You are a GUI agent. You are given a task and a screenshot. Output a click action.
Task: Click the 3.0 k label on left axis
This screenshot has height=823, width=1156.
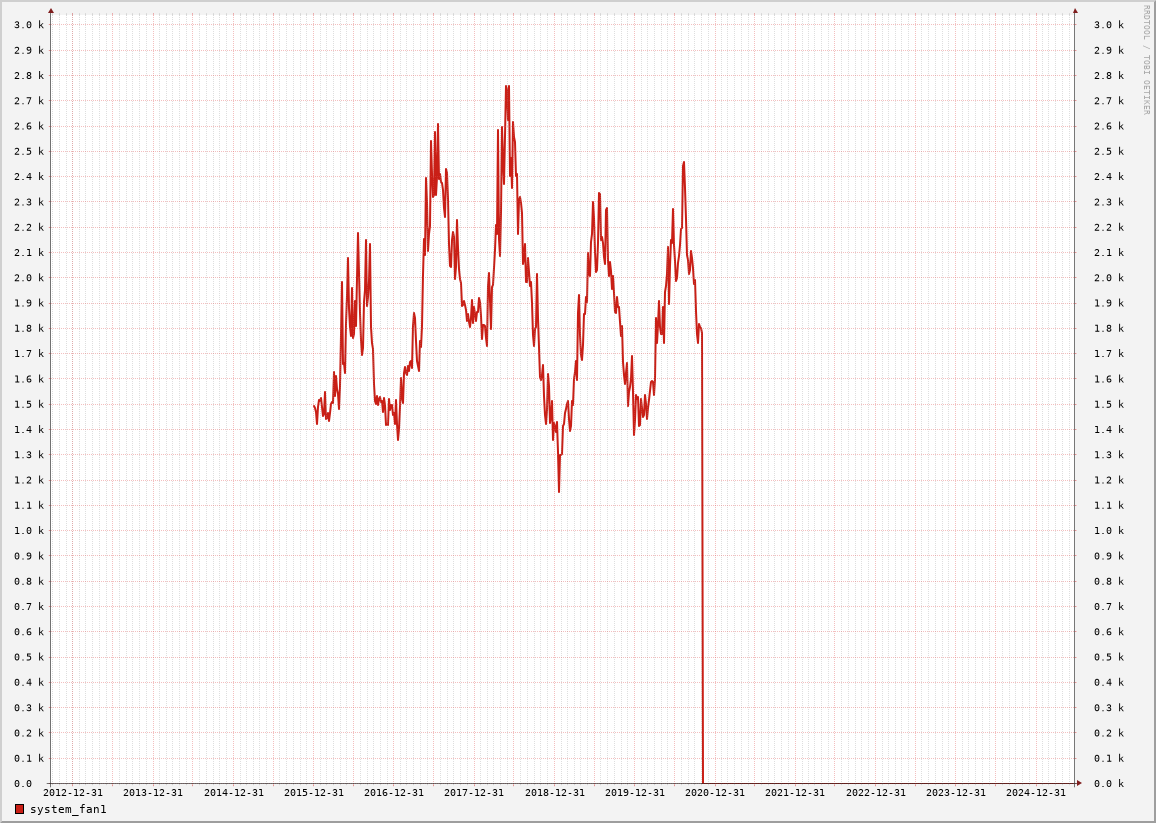point(29,25)
